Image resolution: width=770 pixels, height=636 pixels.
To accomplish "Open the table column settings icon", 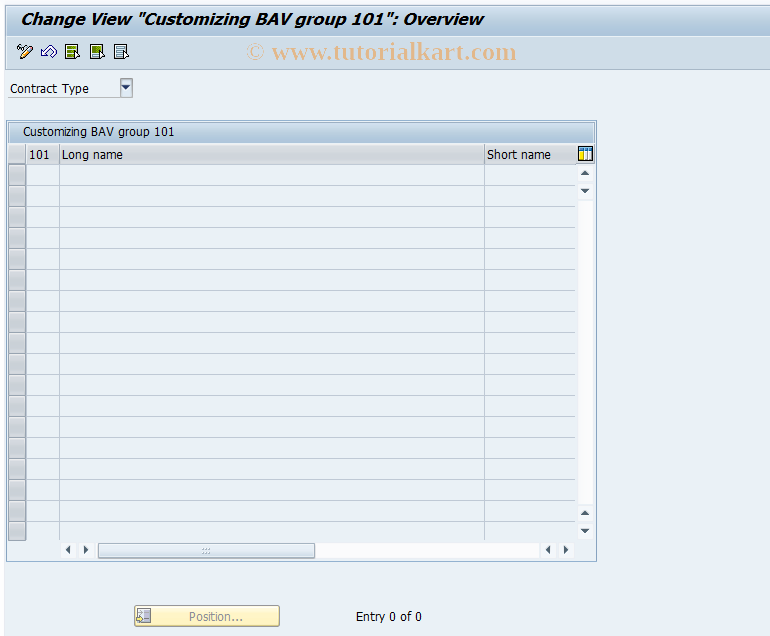I will click(x=585, y=154).
